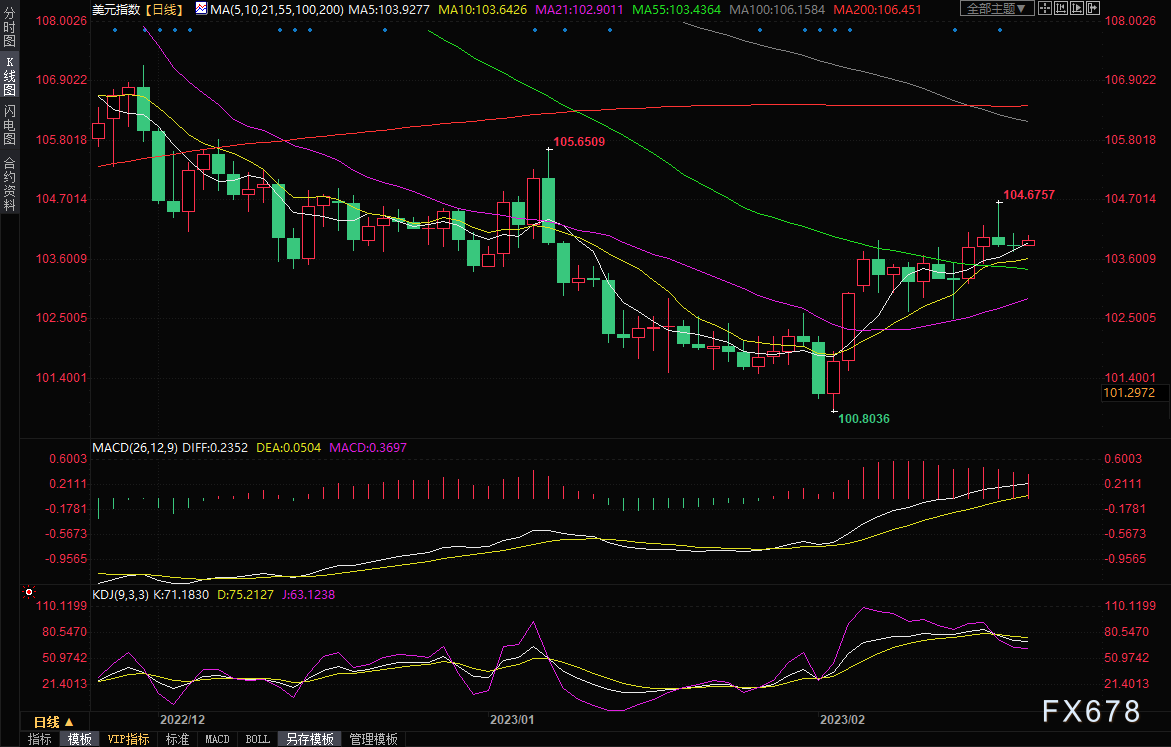The height and width of the screenshot is (747, 1171).
Task: Click the MA indicator chart icon beside 日线
Action: click(202, 8)
